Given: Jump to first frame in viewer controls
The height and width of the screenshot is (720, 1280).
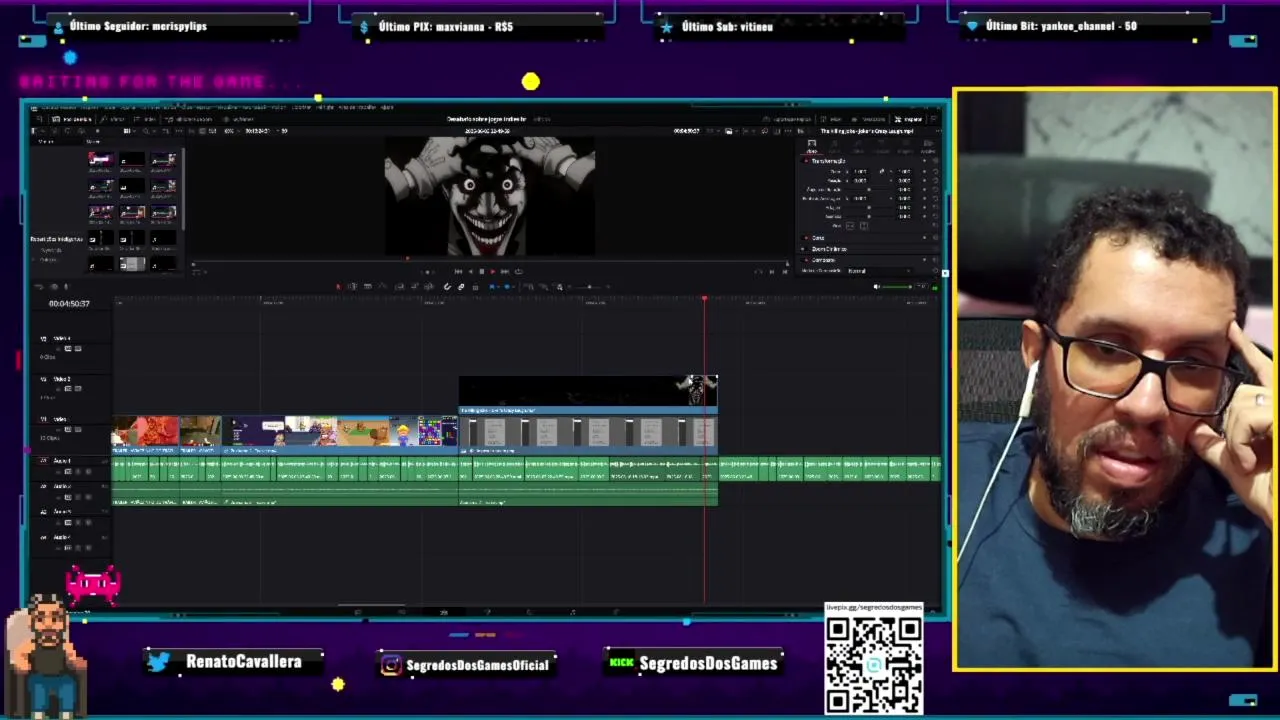Looking at the screenshot, I should 458,271.
